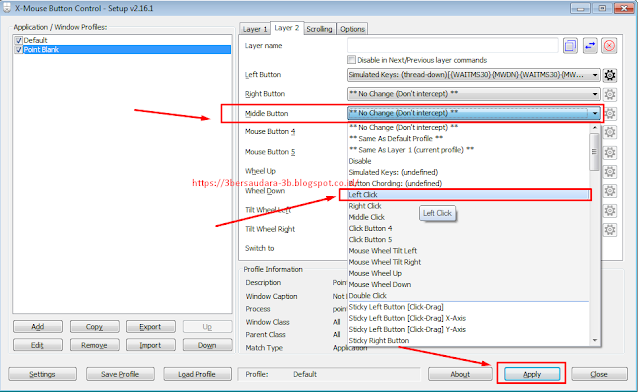639x392 pixels.
Task: Select Middle Click option
Action: [x=468, y=217]
